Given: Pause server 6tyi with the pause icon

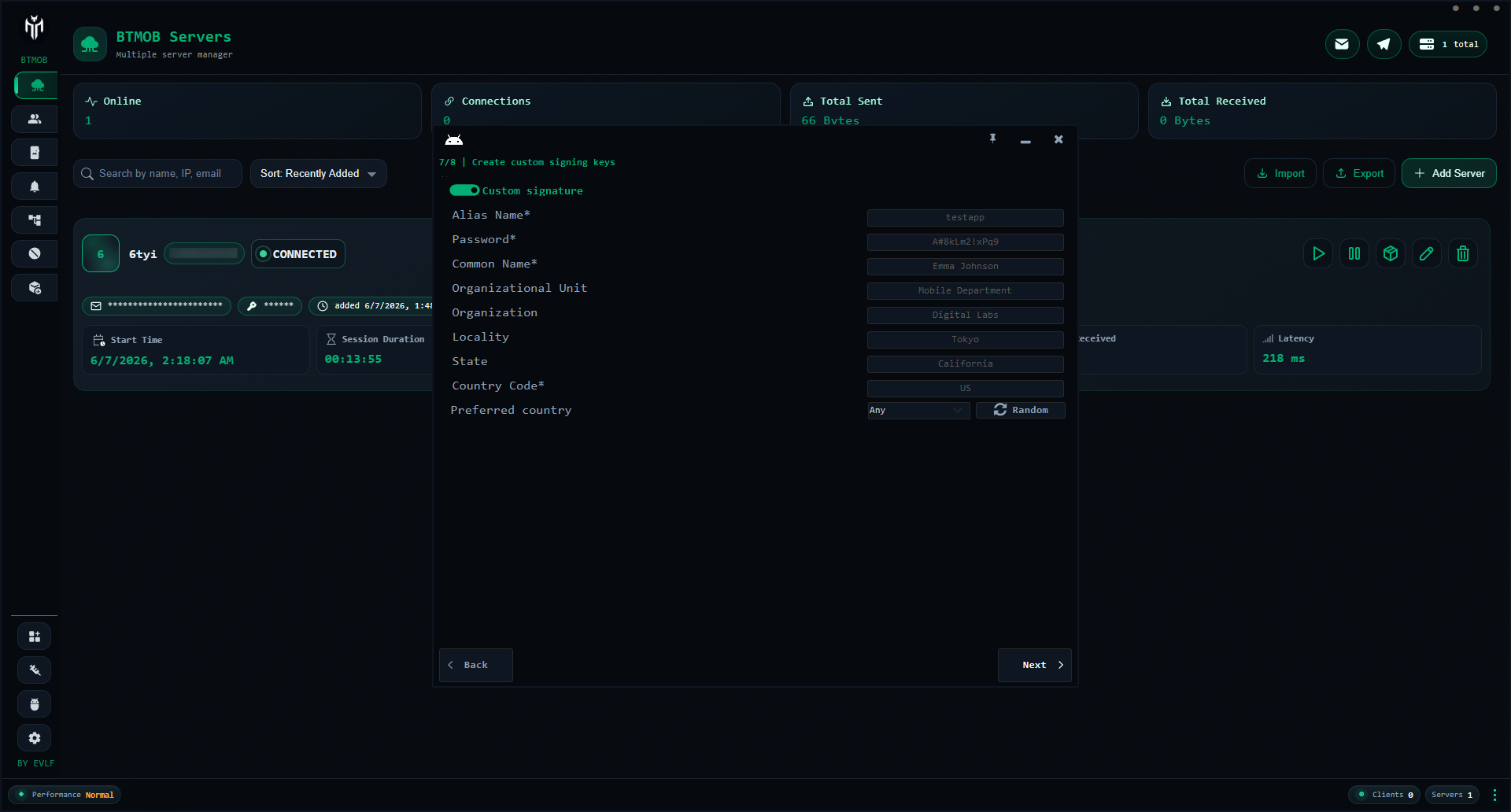Looking at the screenshot, I should (x=1354, y=253).
